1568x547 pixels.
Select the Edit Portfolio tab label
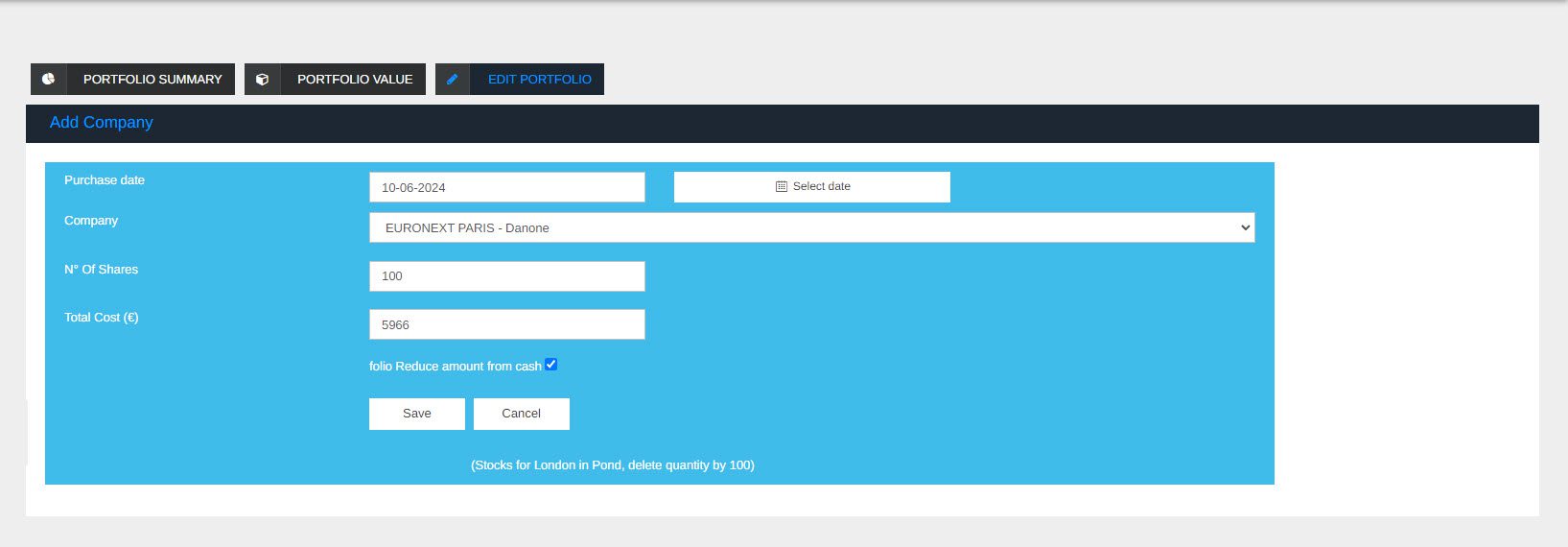(x=539, y=80)
